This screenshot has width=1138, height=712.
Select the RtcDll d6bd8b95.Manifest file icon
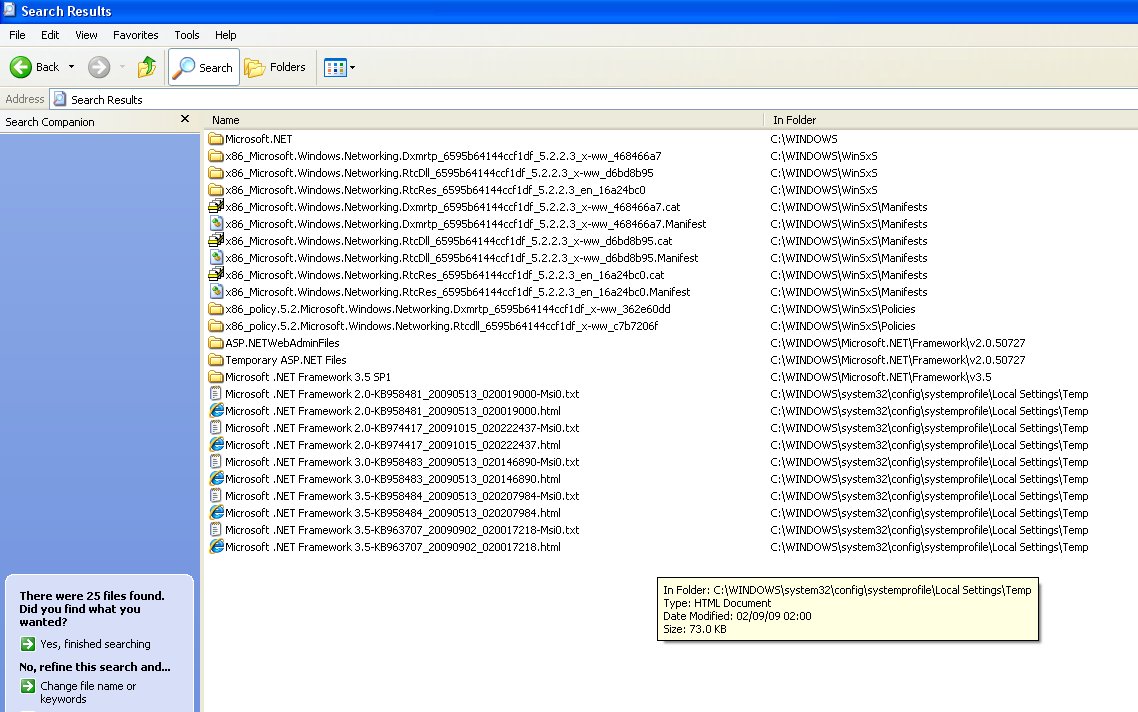click(x=216, y=258)
